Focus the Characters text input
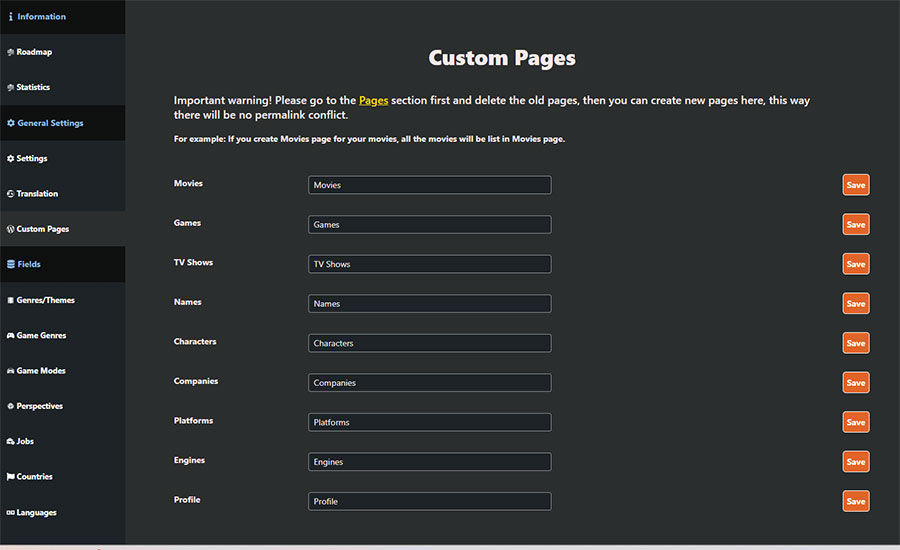The height and width of the screenshot is (550, 900). point(429,343)
